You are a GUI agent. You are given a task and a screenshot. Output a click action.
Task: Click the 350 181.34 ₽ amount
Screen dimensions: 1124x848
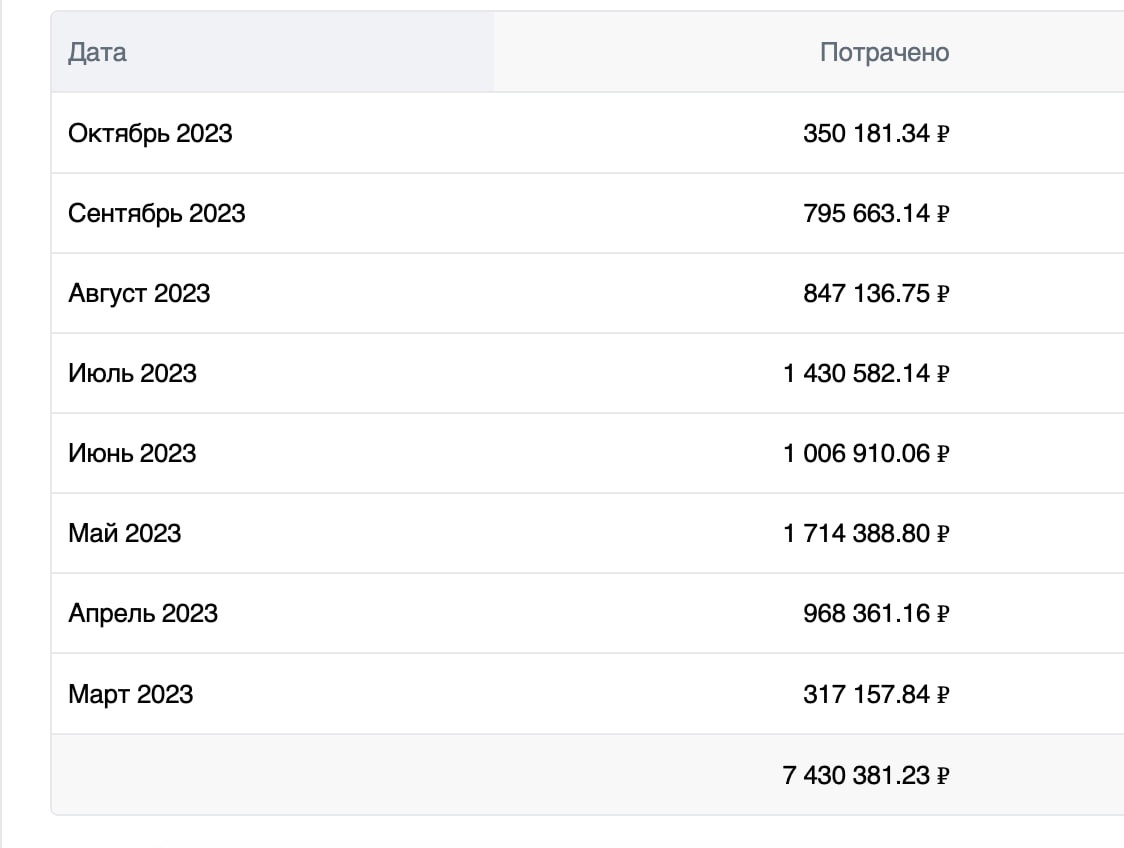coord(876,133)
